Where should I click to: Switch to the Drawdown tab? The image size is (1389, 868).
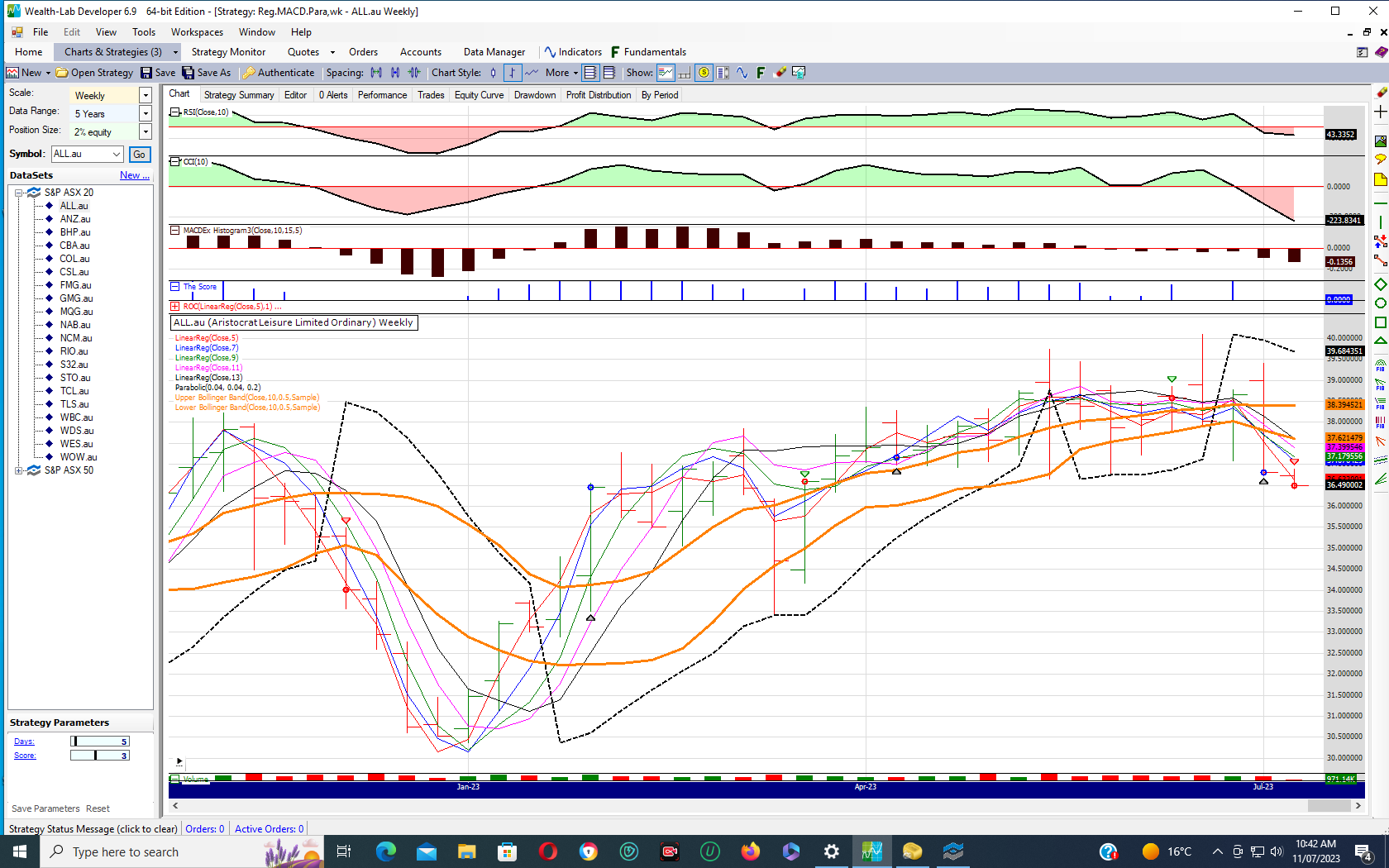click(535, 95)
